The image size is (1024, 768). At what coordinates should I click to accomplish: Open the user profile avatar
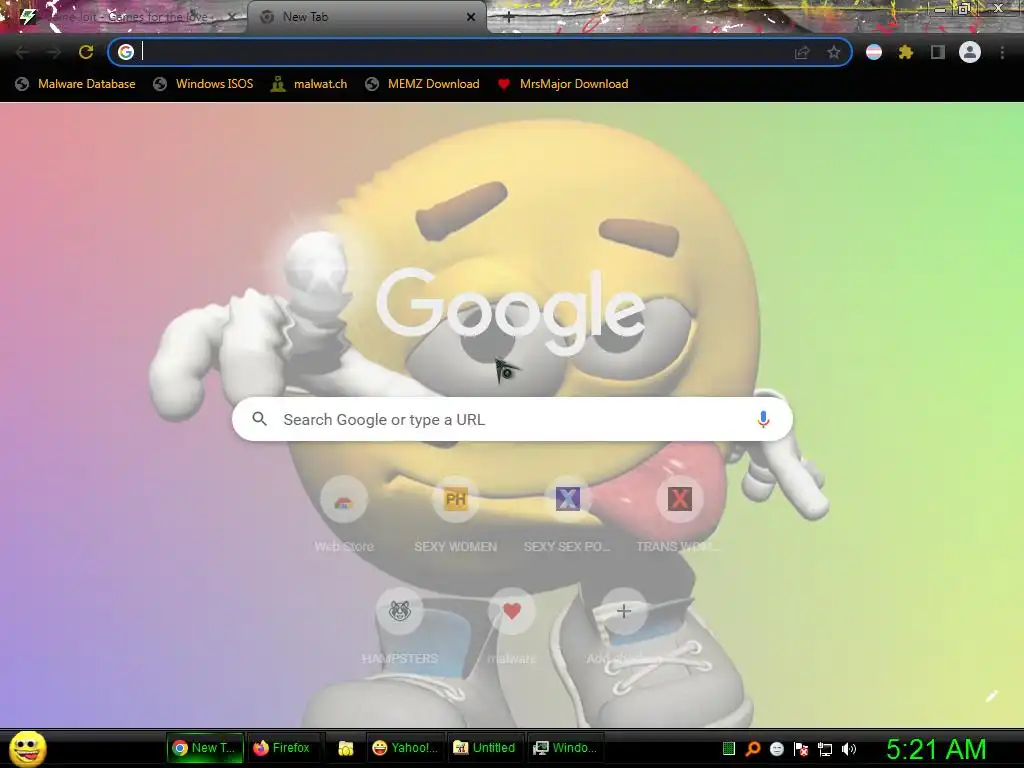(970, 52)
